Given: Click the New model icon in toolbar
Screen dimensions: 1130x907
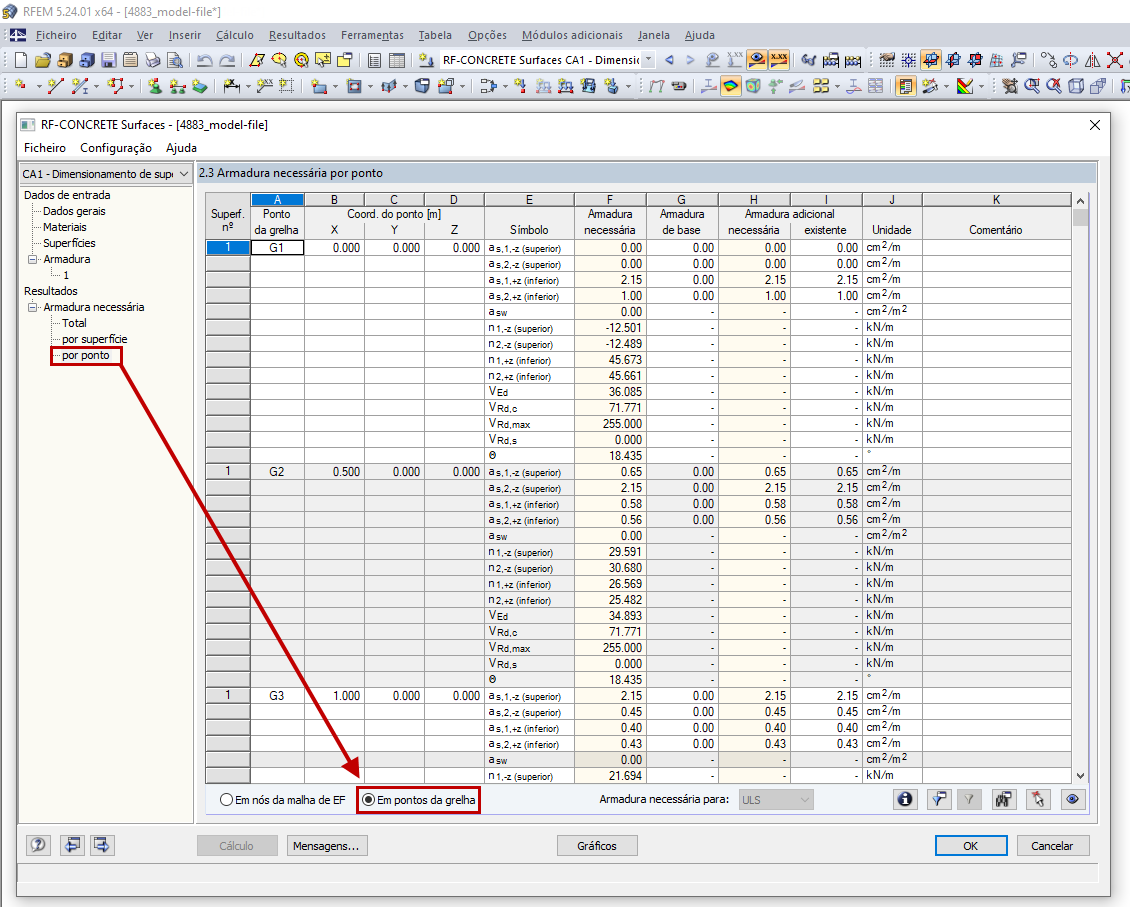Looking at the screenshot, I should [20, 61].
